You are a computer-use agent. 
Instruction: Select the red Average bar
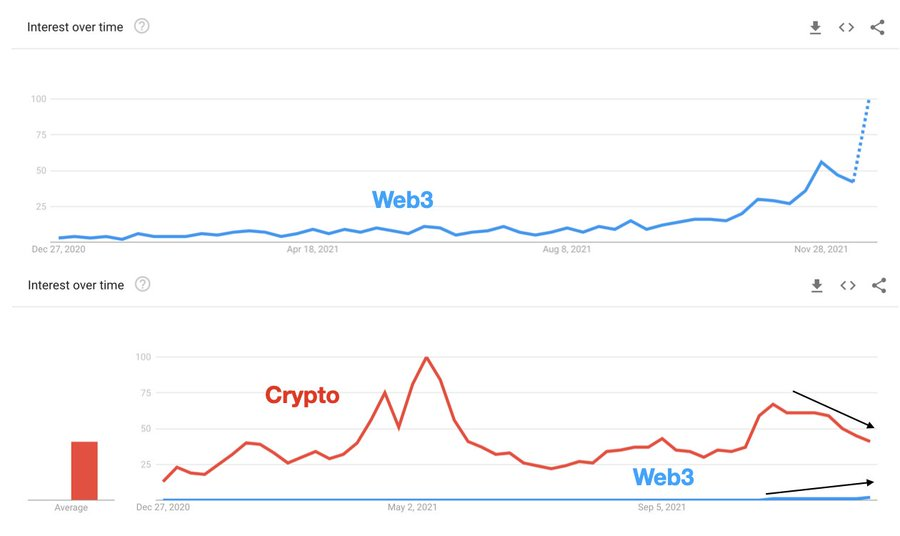(x=84, y=471)
